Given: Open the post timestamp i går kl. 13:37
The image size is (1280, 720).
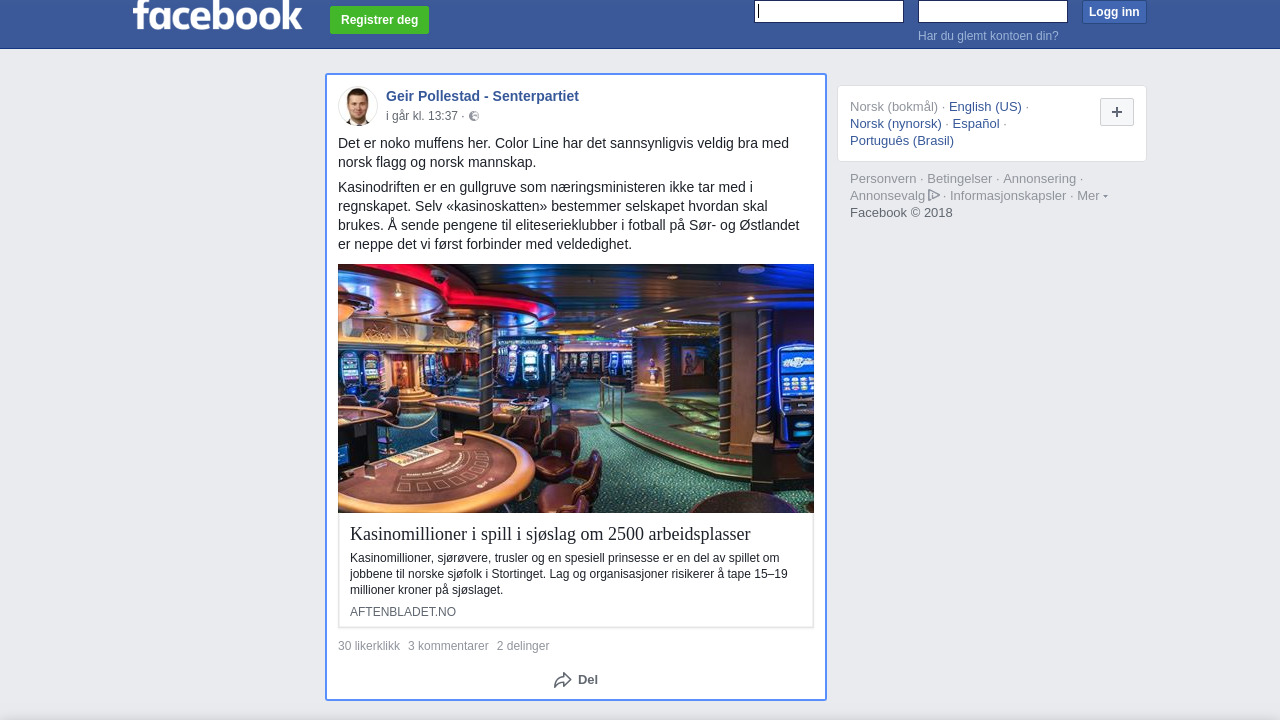Looking at the screenshot, I should pyautogui.click(x=422, y=116).
